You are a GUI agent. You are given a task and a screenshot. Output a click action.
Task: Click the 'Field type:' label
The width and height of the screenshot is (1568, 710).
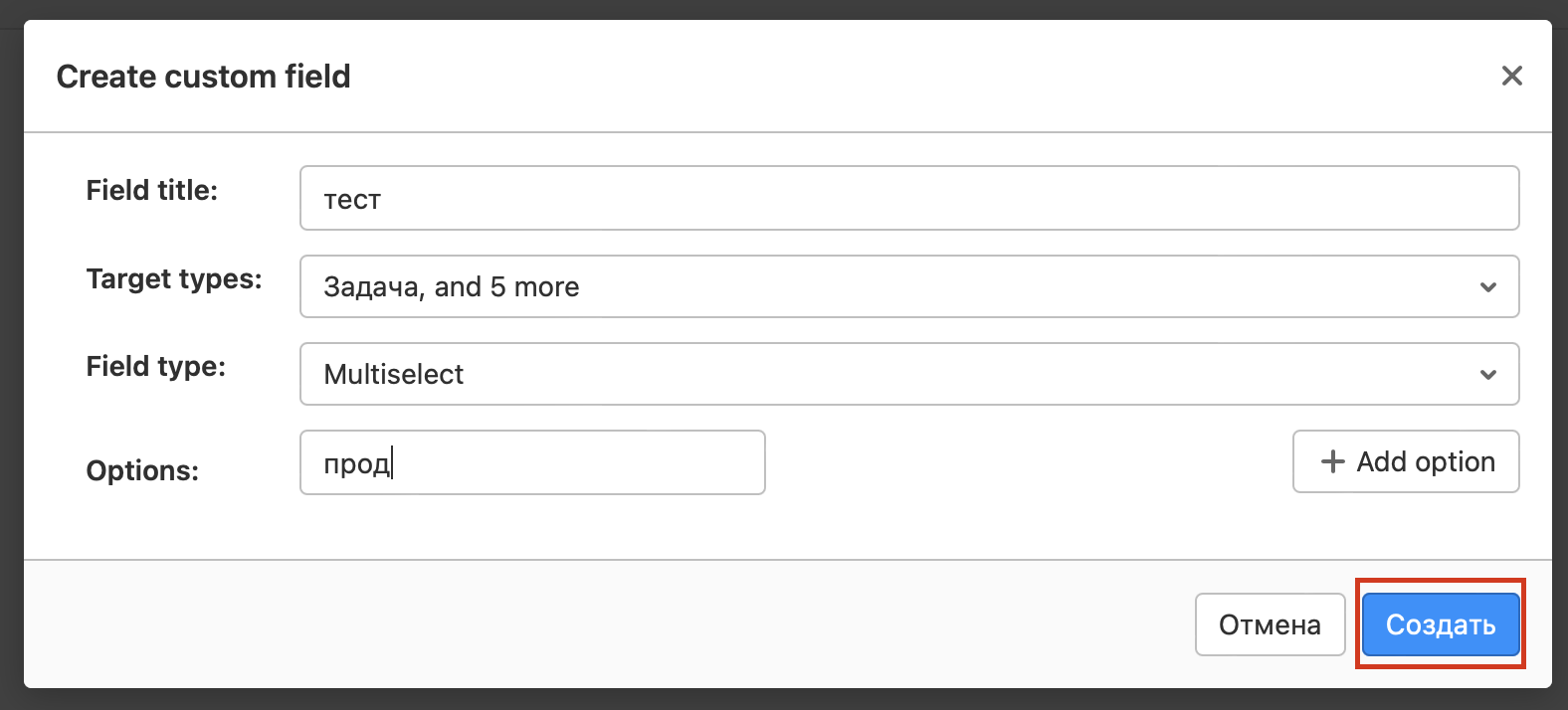point(156,366)
